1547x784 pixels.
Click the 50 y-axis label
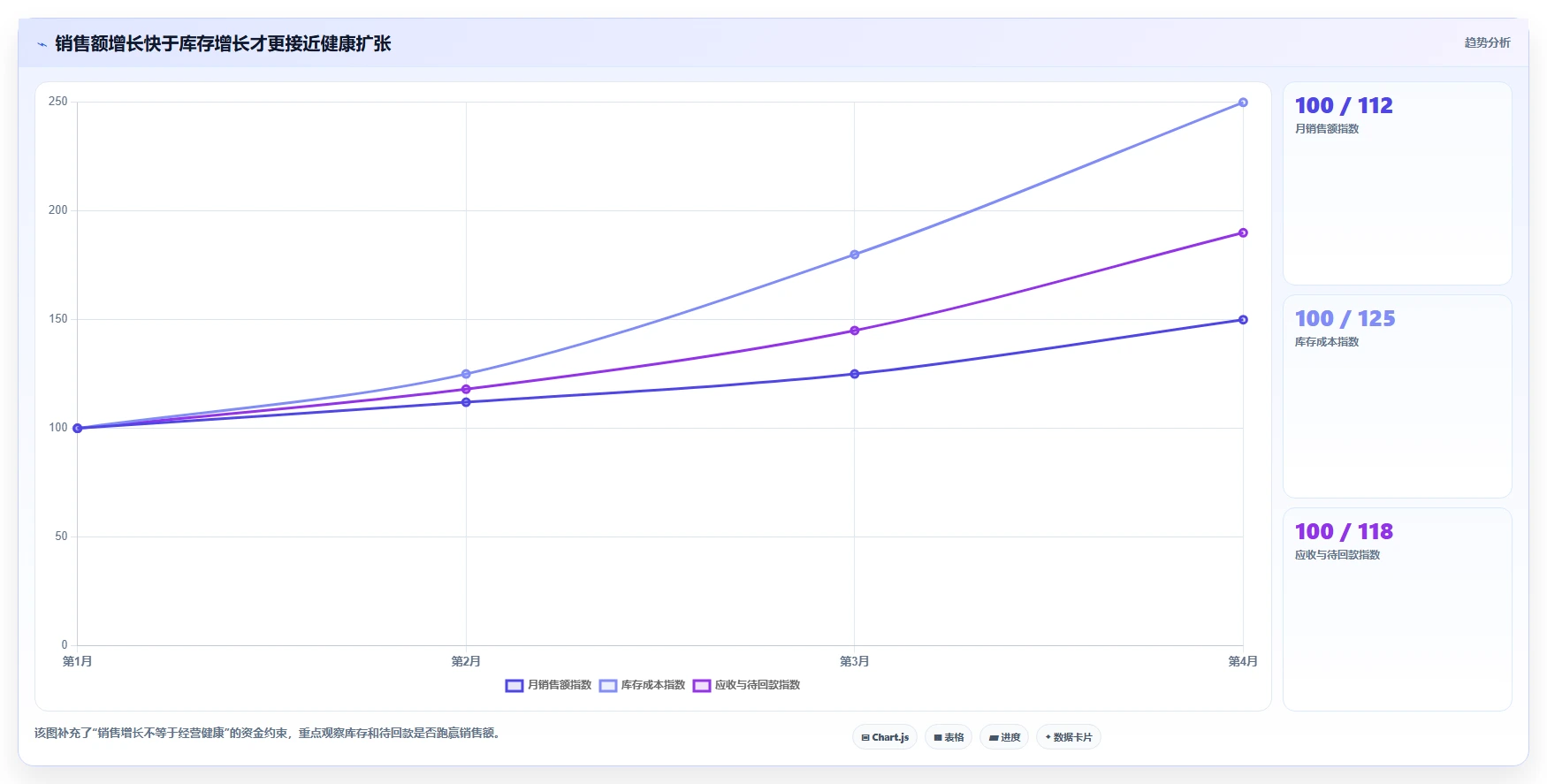pos(61,537)
